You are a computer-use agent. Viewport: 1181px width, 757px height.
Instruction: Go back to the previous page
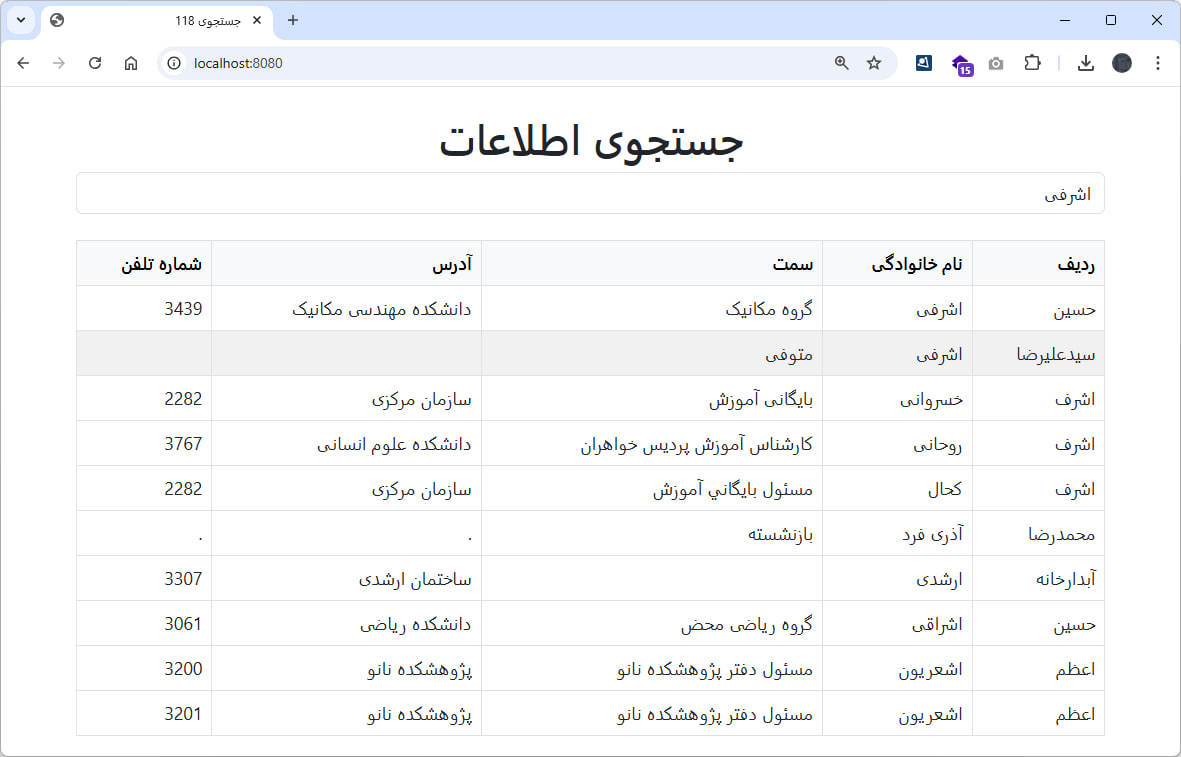pyautogui.click(x=23, y=63)
